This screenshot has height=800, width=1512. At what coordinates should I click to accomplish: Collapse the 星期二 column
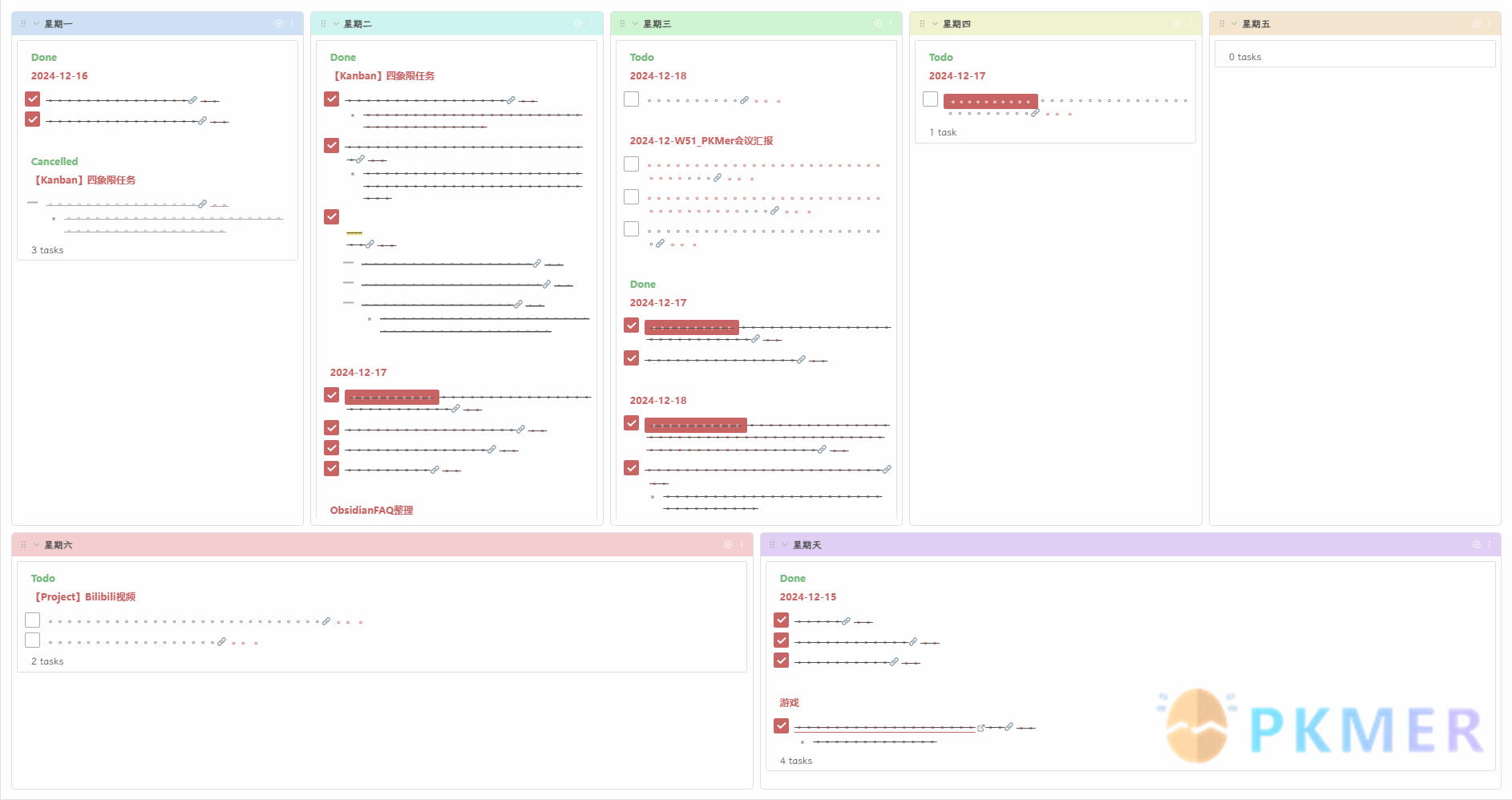coord(336,24)
